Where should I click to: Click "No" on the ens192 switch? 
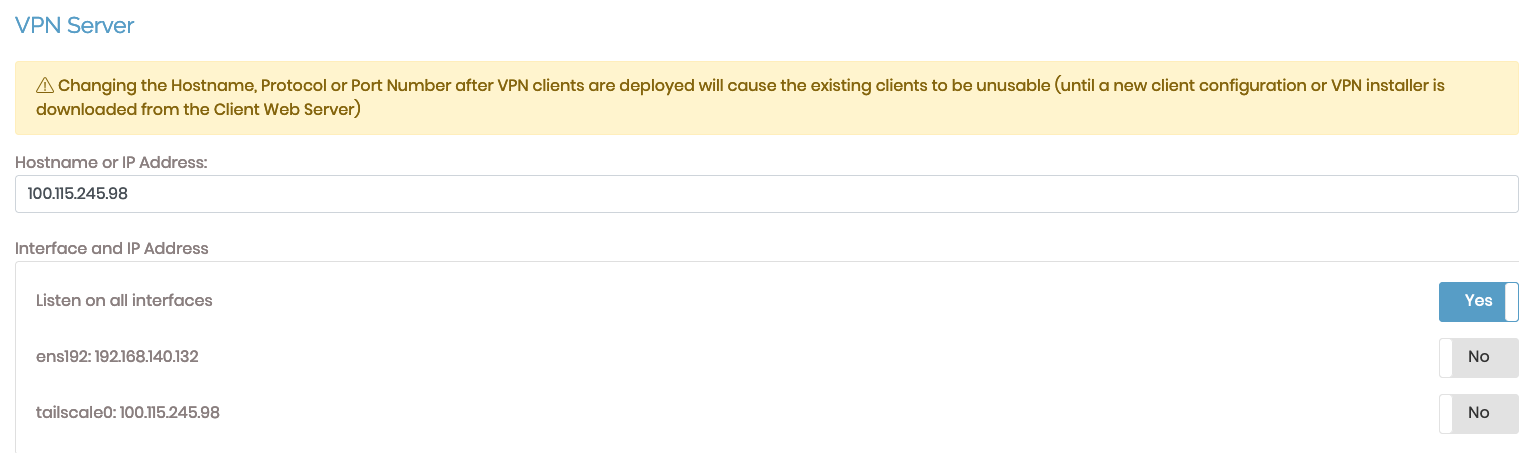(1478, 357)
